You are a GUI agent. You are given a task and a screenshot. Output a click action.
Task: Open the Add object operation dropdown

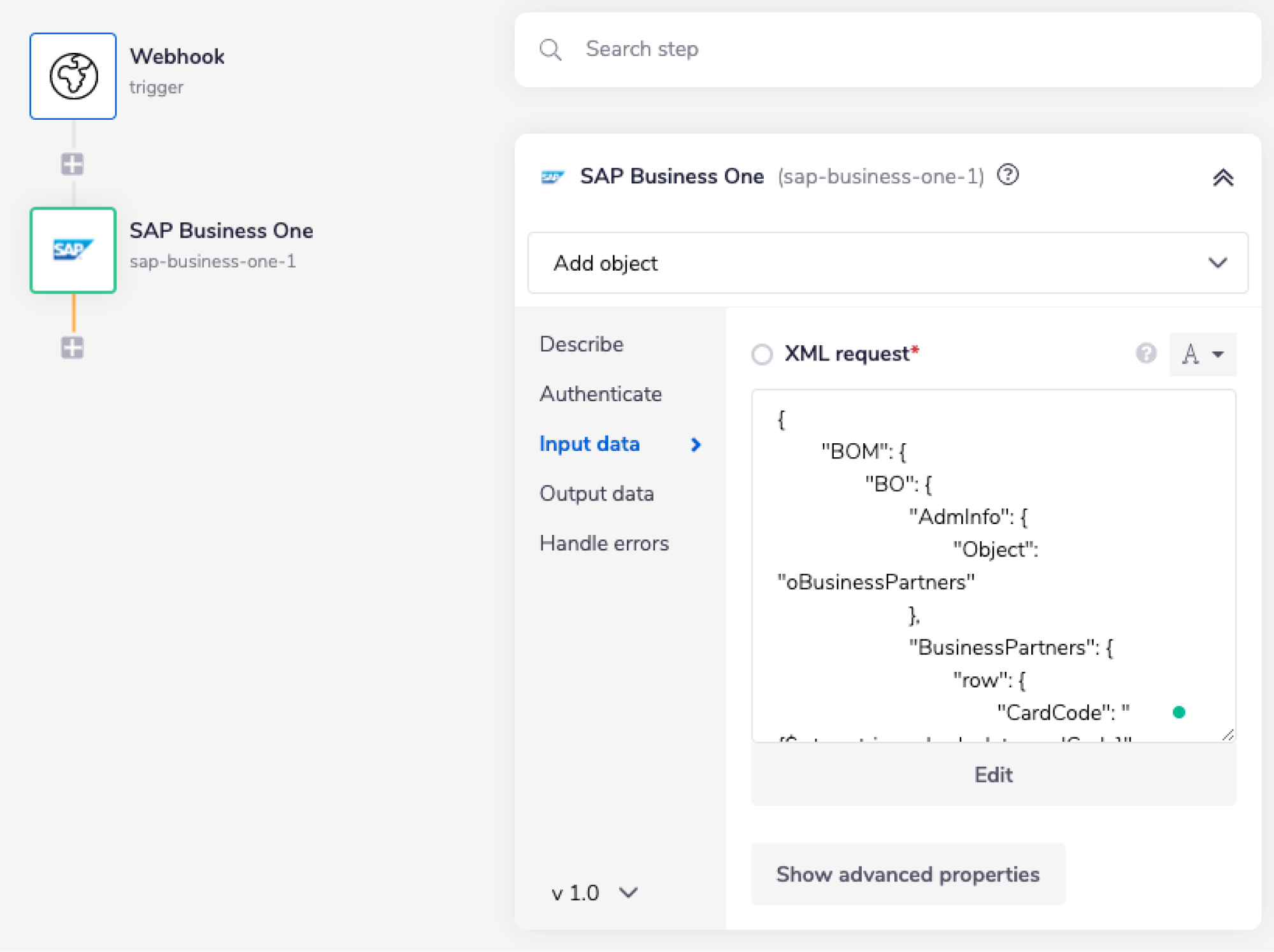coord(887,263)
